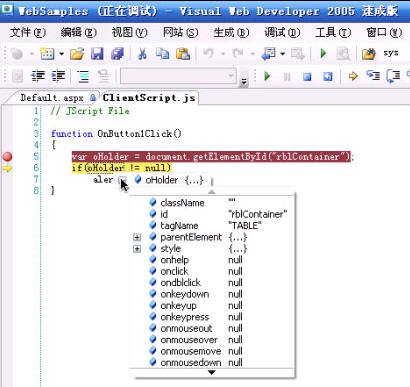This screenshot has width=410, height=387.
Task: Click the // JScript File comment line
Action: (x=90, y=111)
